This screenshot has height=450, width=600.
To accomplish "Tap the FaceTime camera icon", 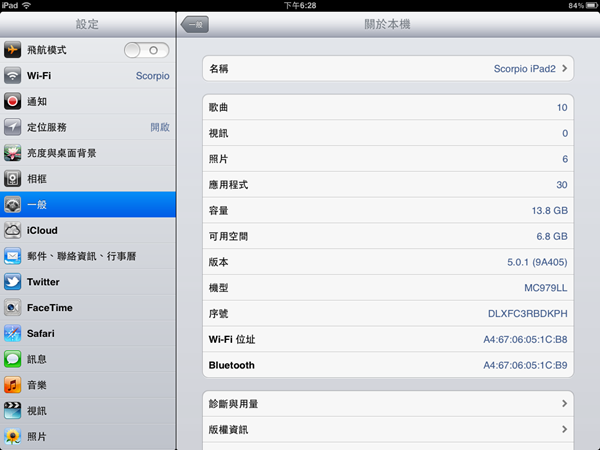I will (x=12, y=308).
